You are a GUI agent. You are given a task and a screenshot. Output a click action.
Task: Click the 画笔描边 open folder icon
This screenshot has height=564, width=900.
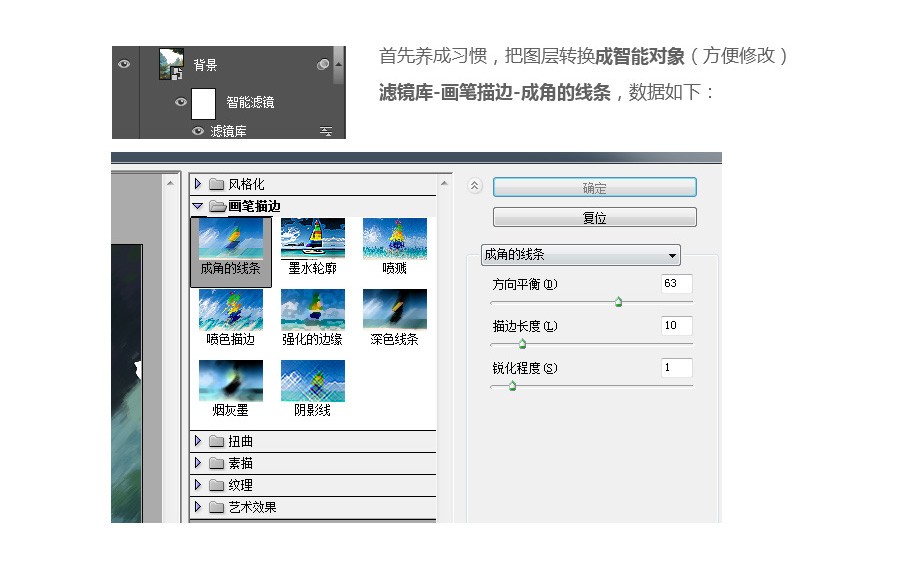pos(218,206)
